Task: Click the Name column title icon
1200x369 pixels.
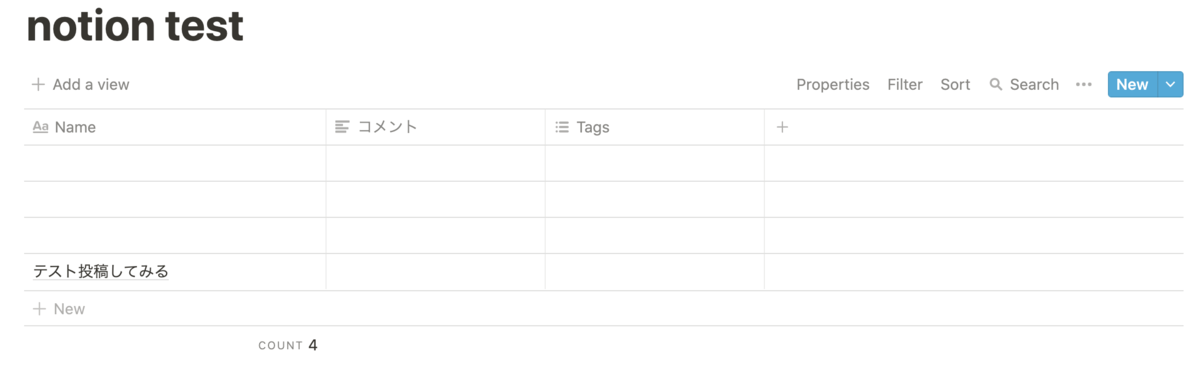Action: [41, 127]
